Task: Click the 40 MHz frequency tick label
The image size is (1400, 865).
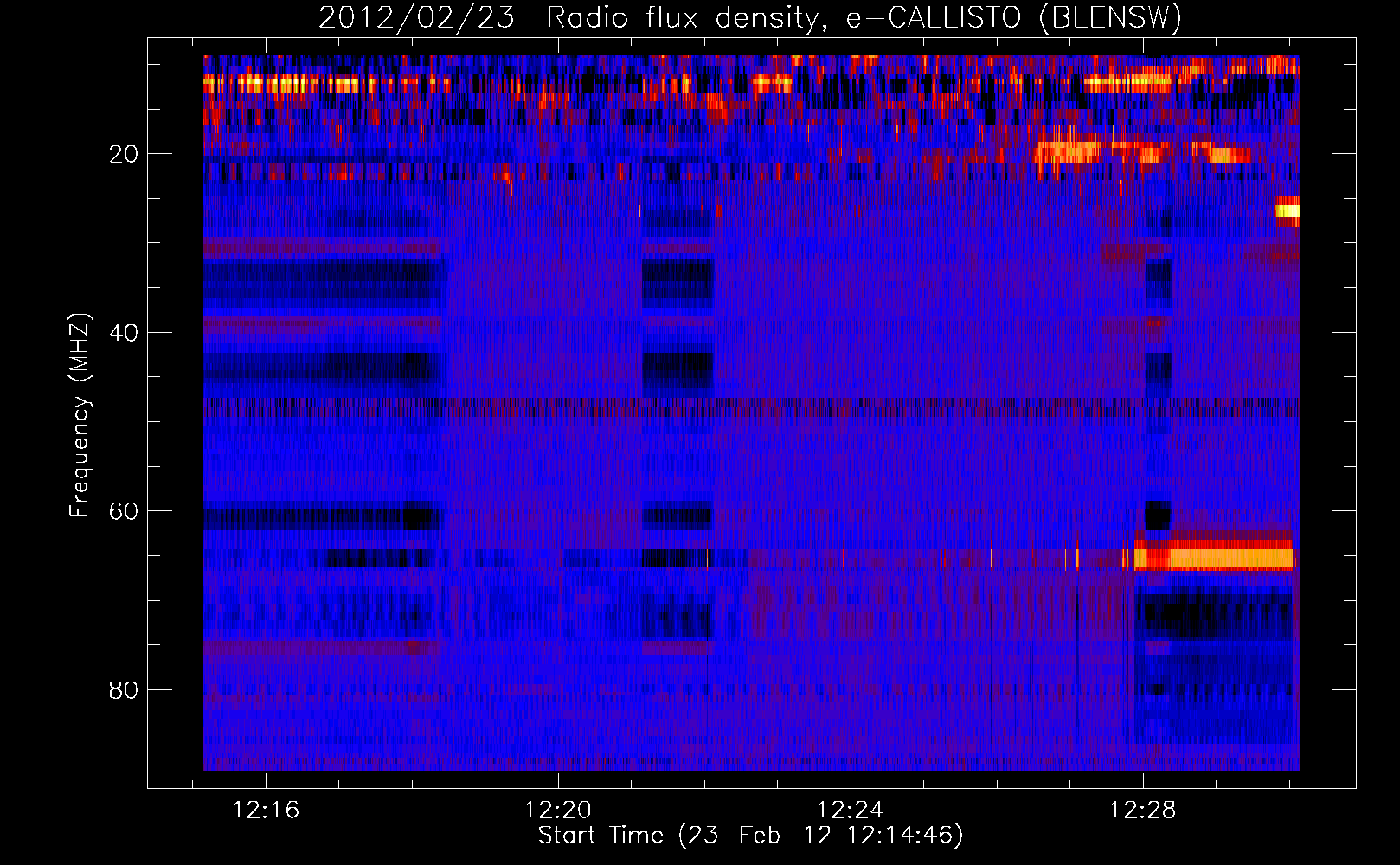Action: coord(124,333)
